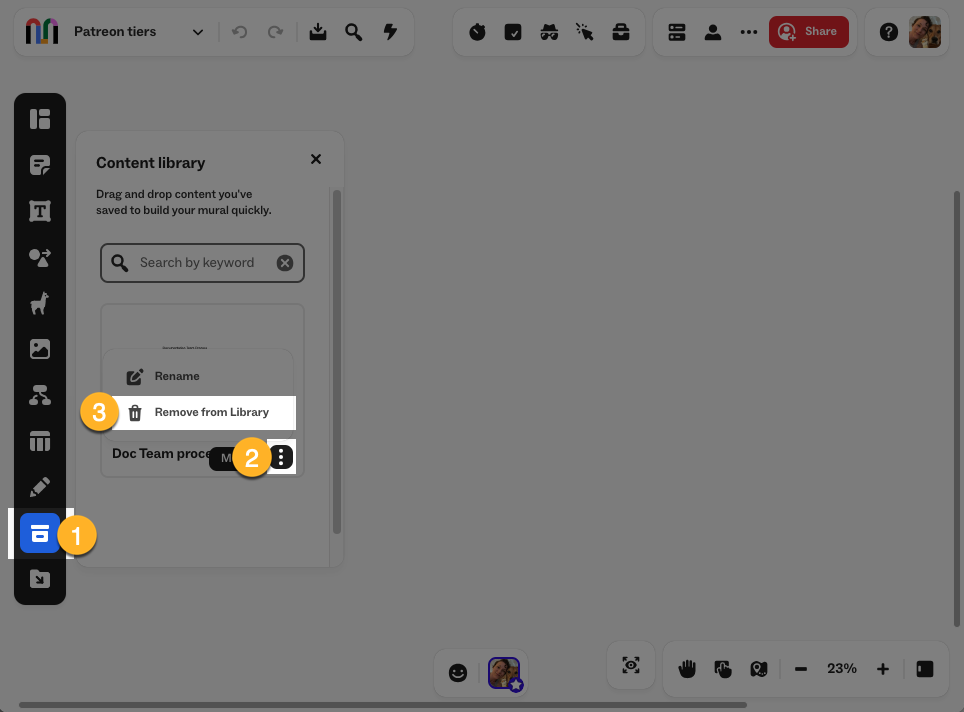This screenshot has width=964, height=712.
Task: Select the touch gesture mode icon
Action: pyautogui.click(x=723, y=669)
